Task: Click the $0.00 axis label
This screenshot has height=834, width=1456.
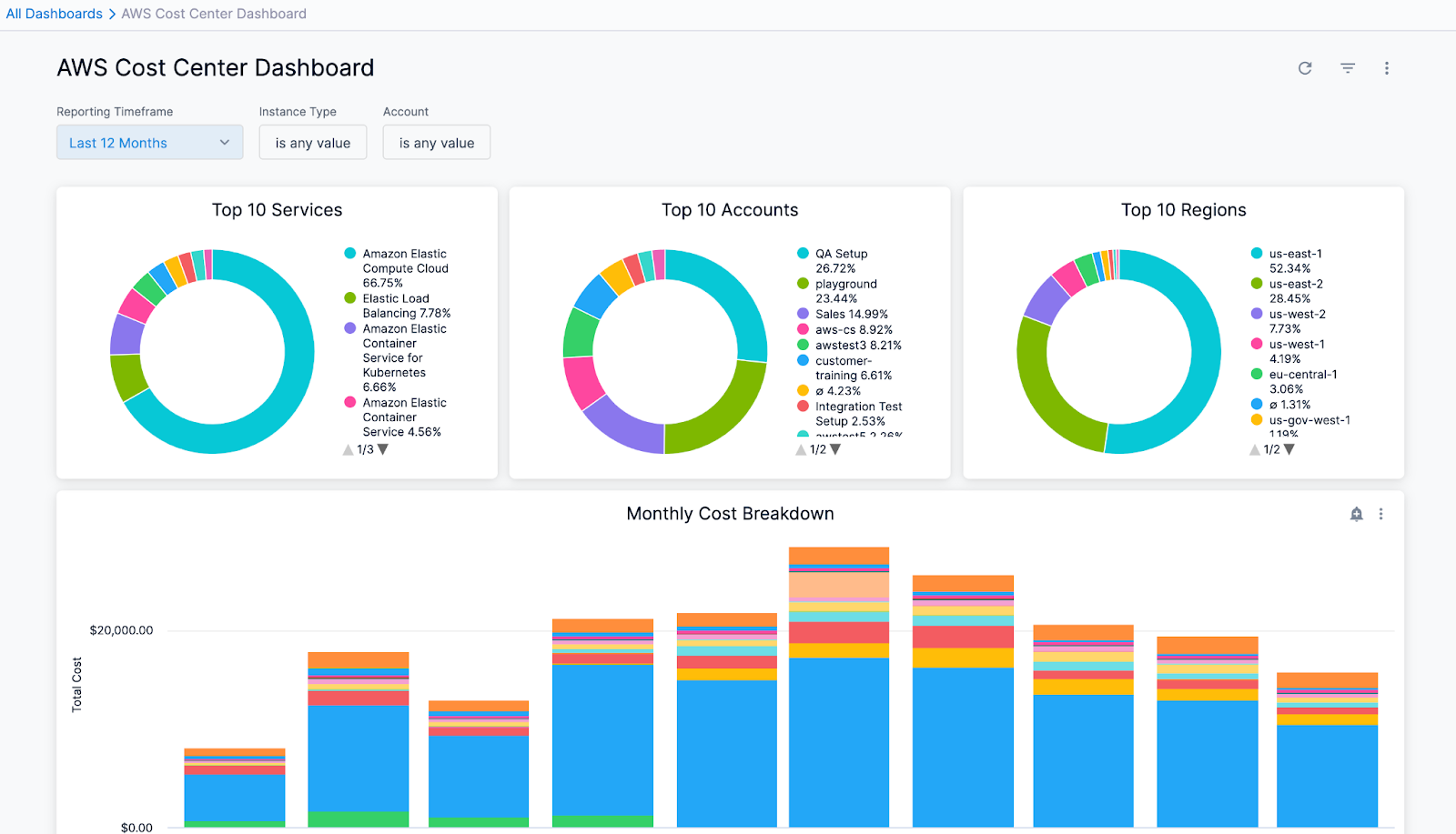Action: tap(136, 827)
